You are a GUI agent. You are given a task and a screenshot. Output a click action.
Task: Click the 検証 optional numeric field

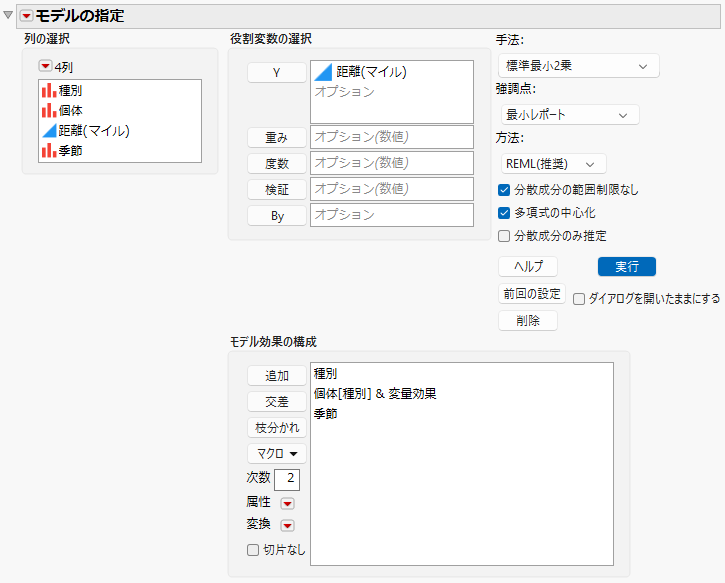pos(392,189)
